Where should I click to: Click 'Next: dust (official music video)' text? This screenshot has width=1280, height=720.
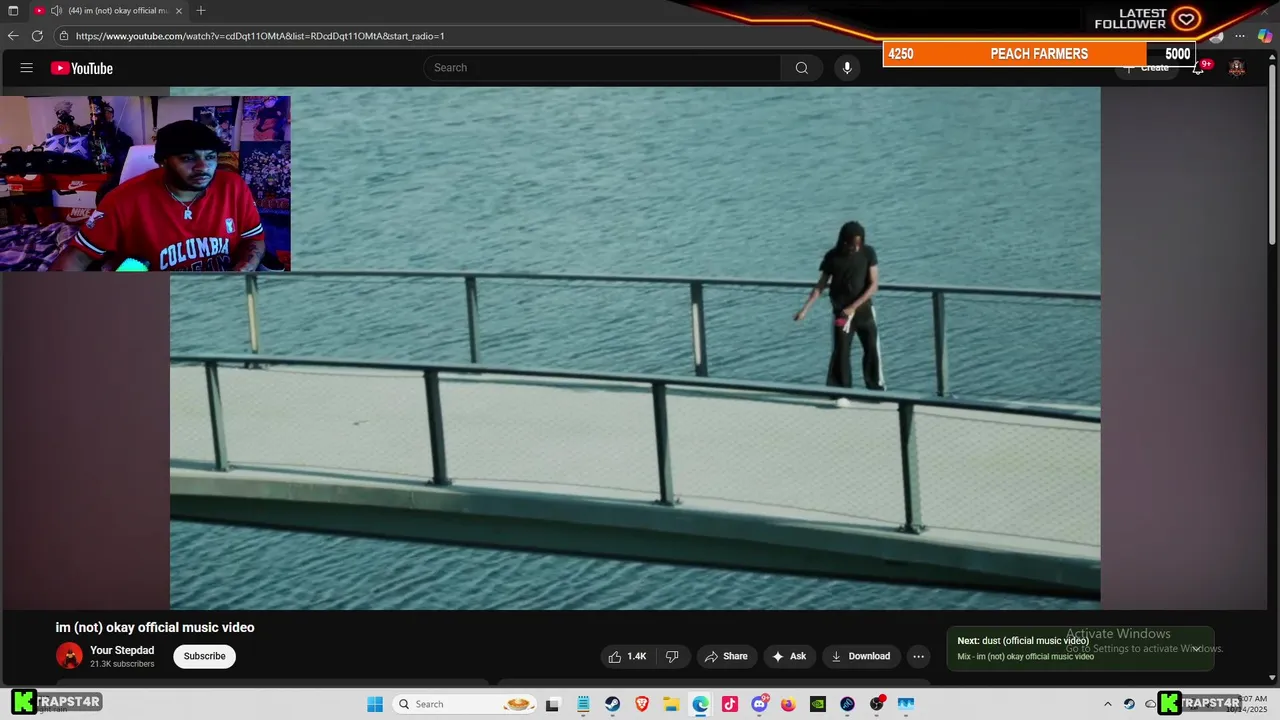tap(1023, 641)
